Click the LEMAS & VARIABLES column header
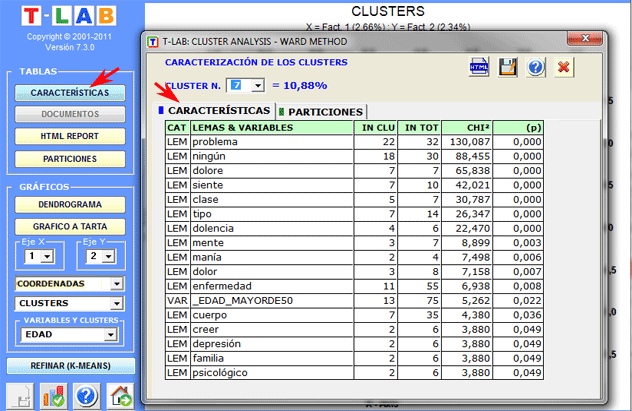The image size is (632, 411). (272, 128)
